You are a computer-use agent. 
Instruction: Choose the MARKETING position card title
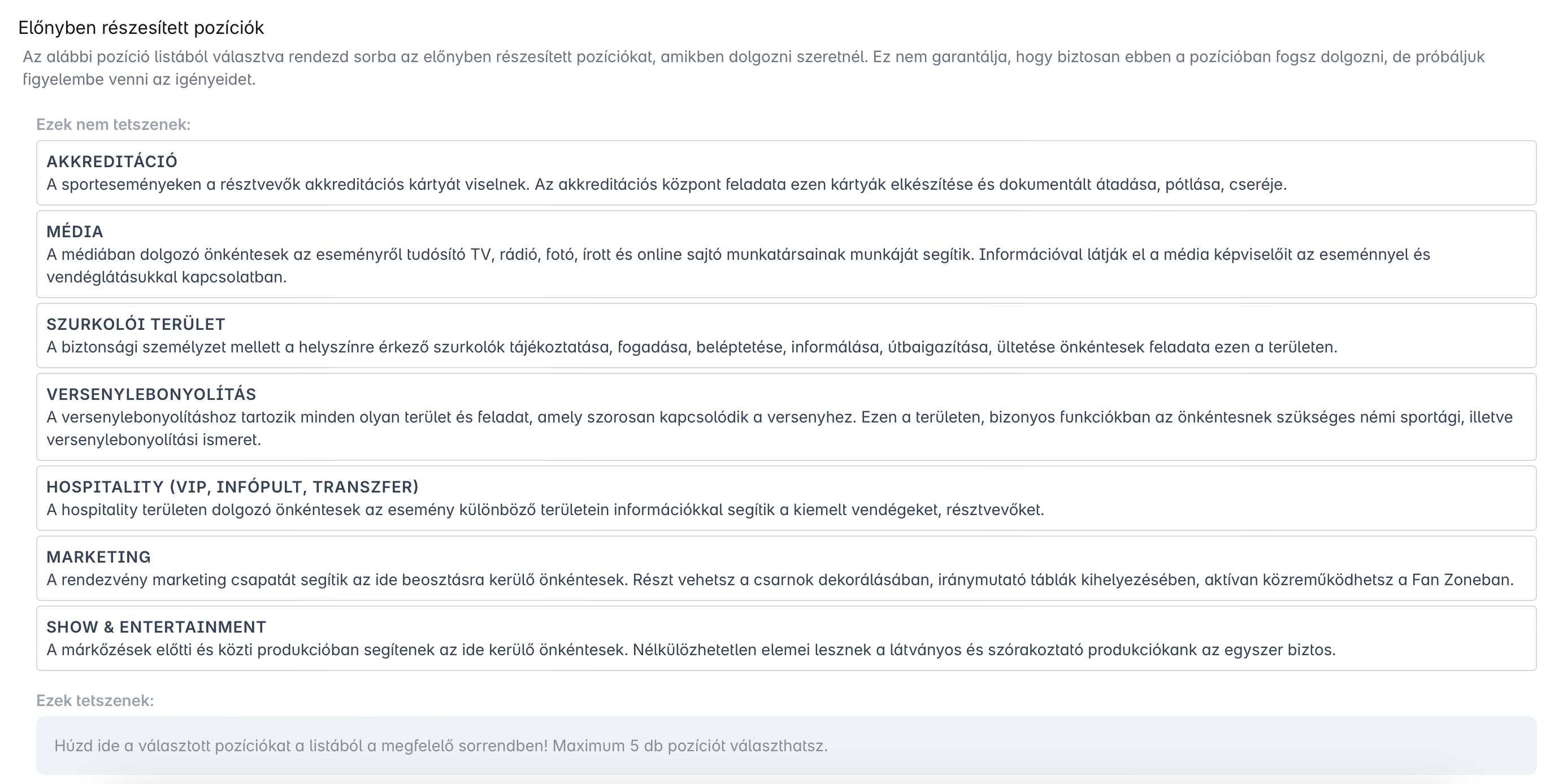point(98,556)
